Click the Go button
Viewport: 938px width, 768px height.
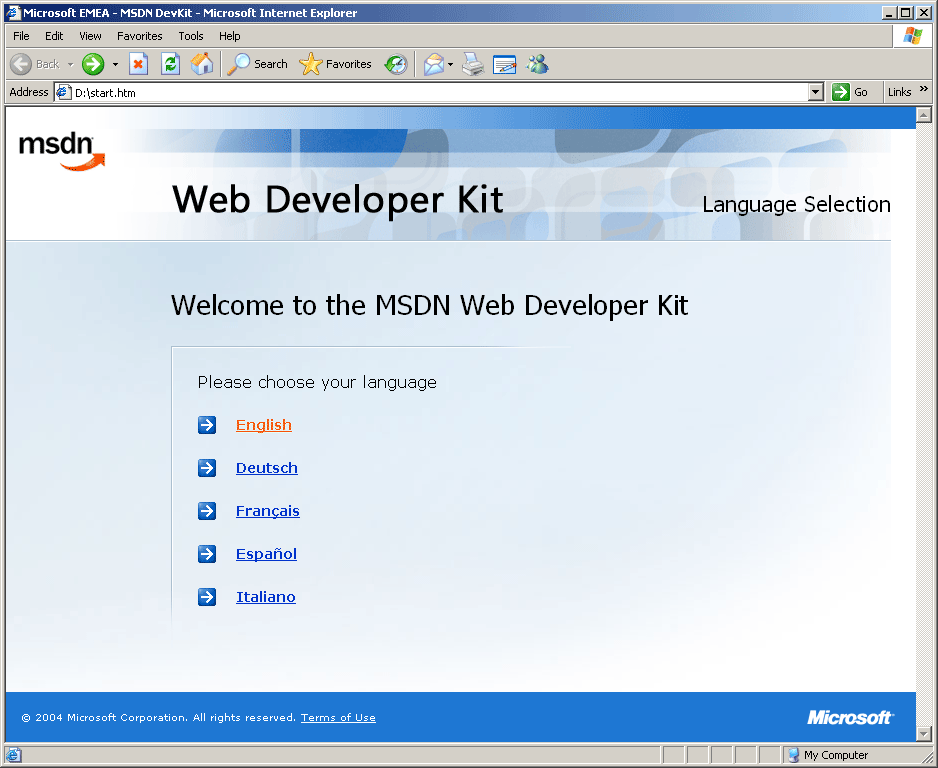click(x=850, y=92)
